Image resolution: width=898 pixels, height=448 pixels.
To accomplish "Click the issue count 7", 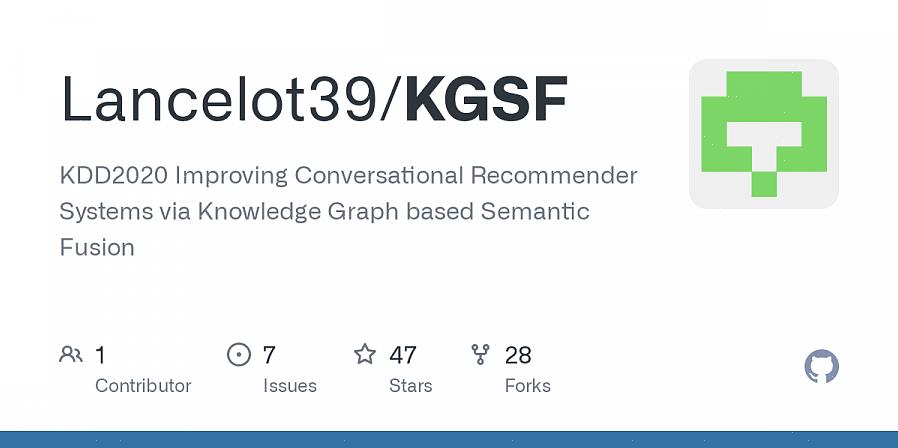I will point(269,354).
